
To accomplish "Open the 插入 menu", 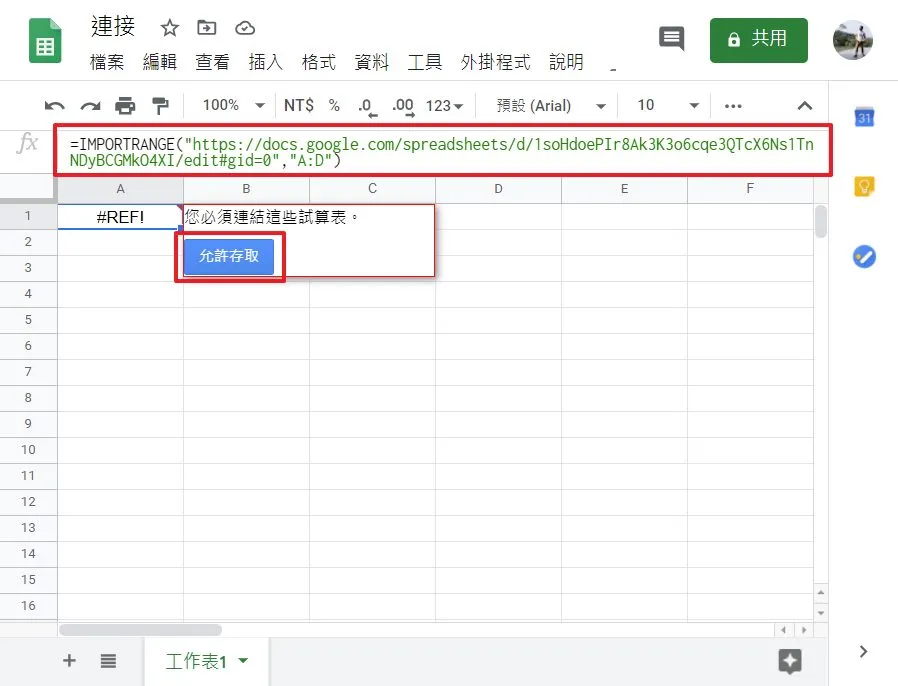I will (265, 62).
